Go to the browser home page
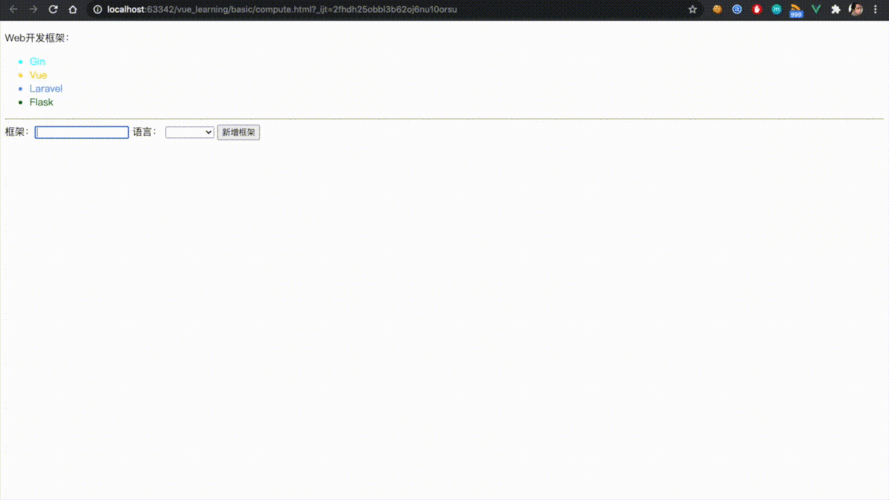Screen dimensions: 889x500 [x=73, y=9]
